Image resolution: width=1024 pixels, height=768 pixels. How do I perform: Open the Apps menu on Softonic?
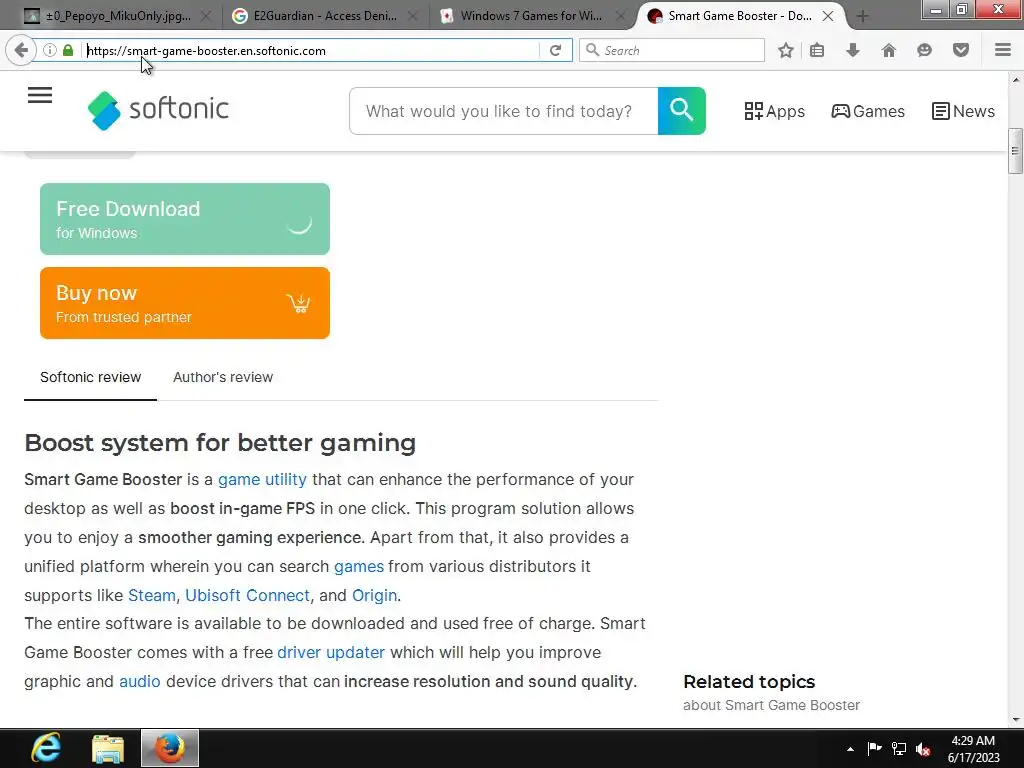[775, 112]
